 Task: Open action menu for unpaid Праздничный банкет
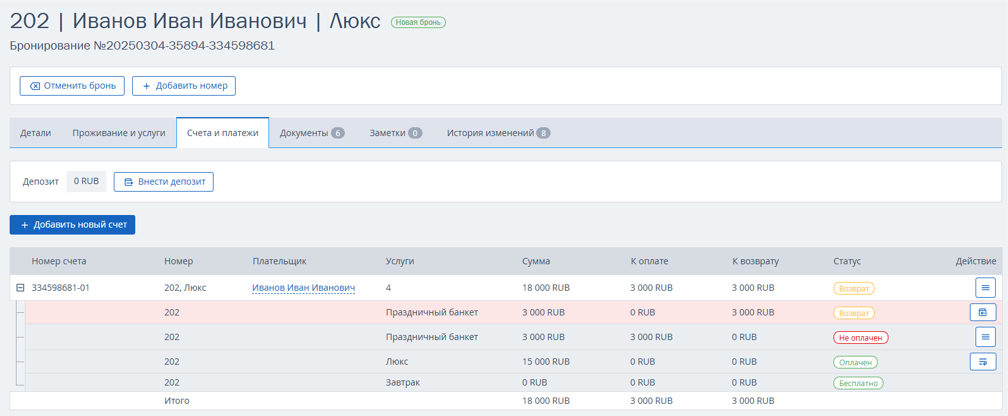click(x=985, y=337)
